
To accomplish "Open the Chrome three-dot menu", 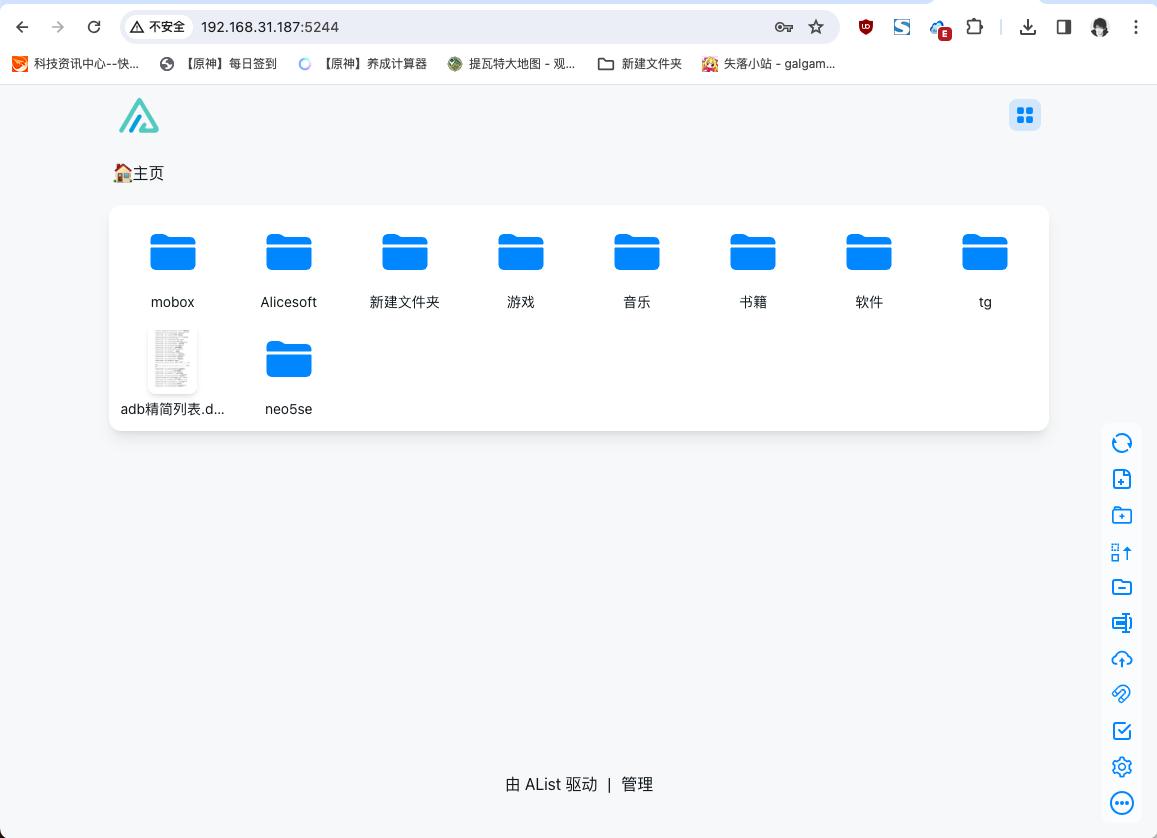I will coord(1136,27).
